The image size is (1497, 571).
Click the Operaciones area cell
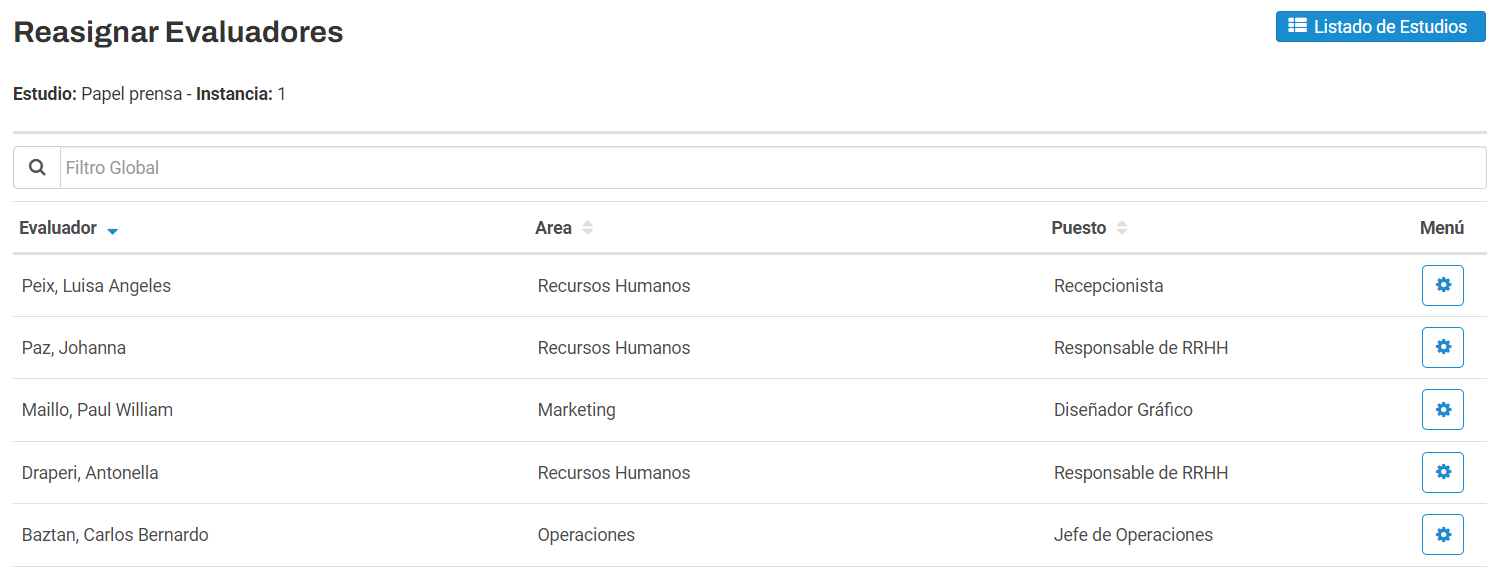click(x=586, y=535)
